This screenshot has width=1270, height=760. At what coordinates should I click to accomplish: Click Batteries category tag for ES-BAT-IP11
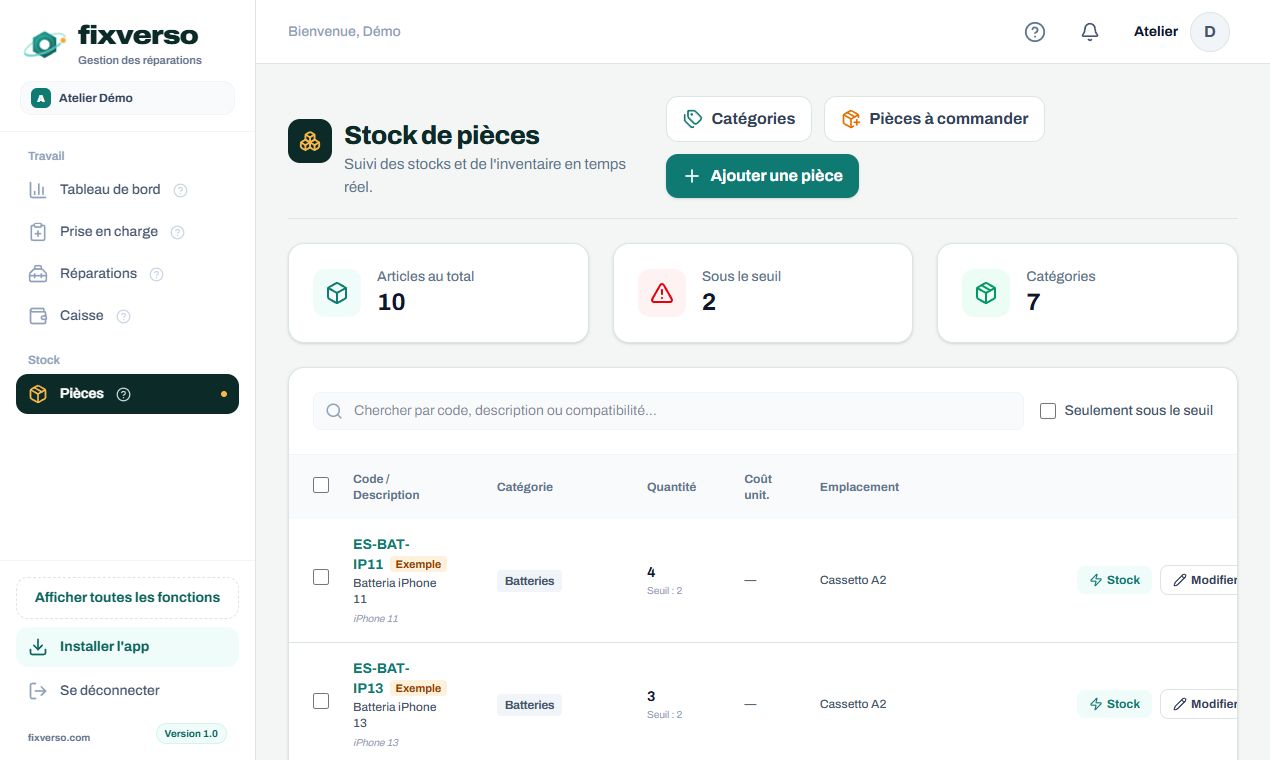[x=529, y=581]
